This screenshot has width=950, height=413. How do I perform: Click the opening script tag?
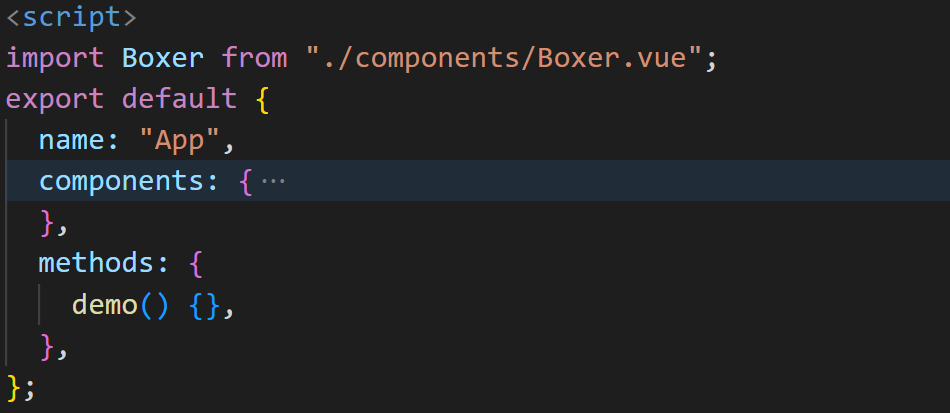(x=72, y=16)
